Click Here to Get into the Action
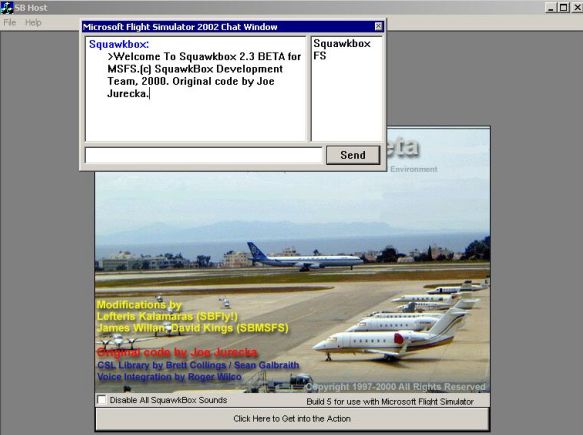Image resolution: width=583 pixels, height=435 pixels. [292, 419]
